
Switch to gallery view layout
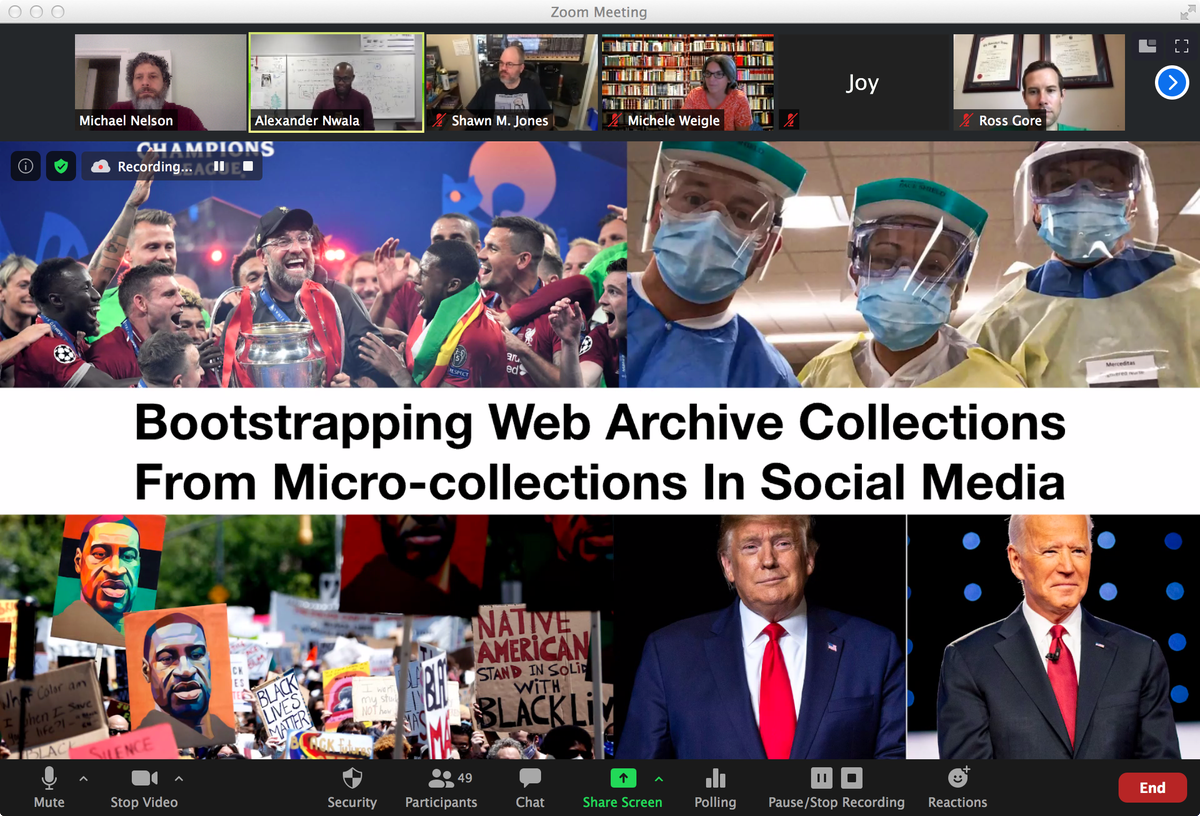tap(1146, 45)
